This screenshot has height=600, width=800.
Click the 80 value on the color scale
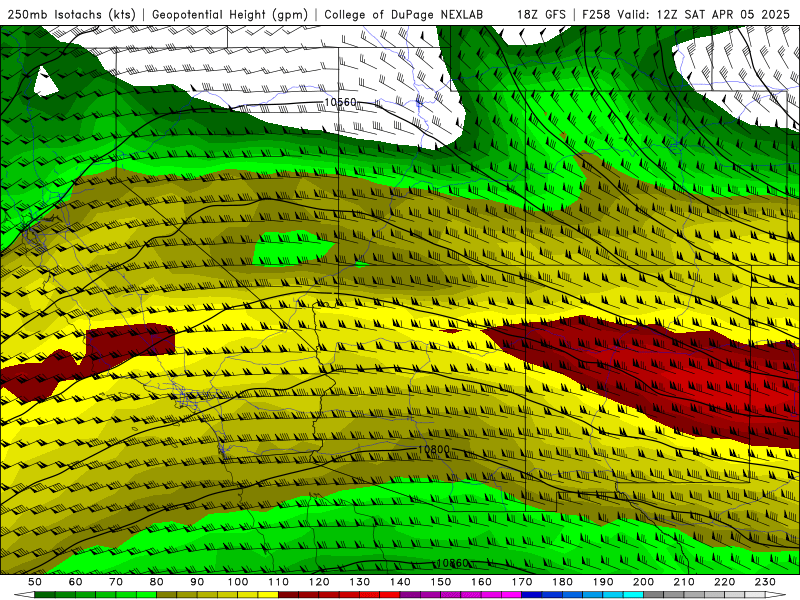(x=157, y=582)
